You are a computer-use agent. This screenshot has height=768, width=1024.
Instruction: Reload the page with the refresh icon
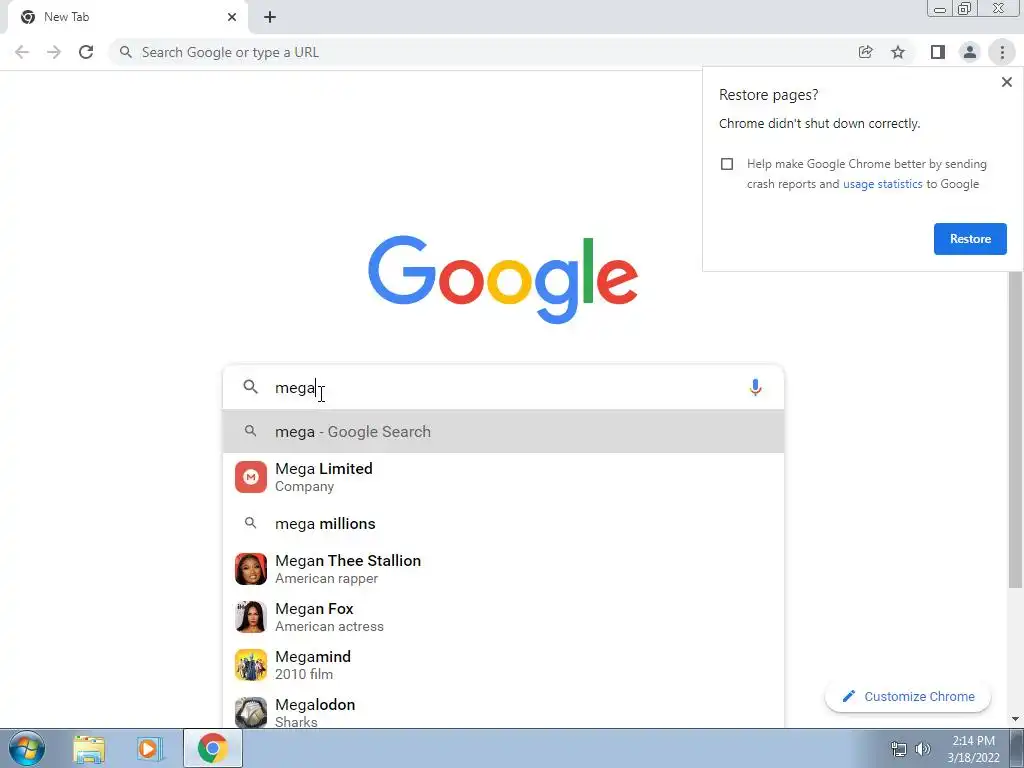point(86,52)
